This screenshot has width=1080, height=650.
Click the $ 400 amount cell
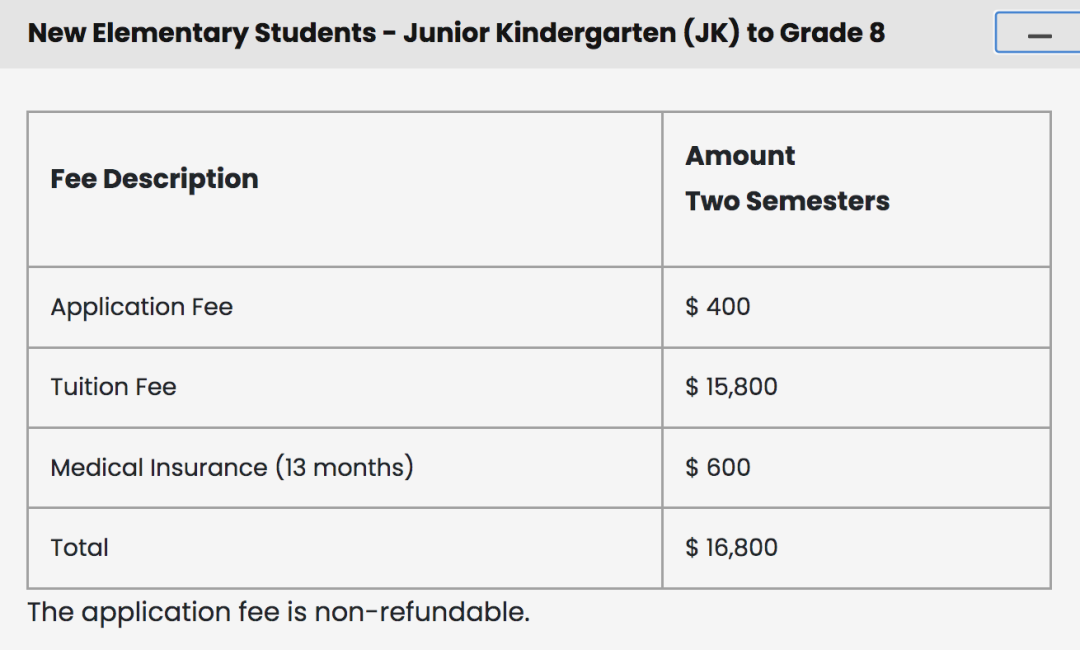coord(717,307)
